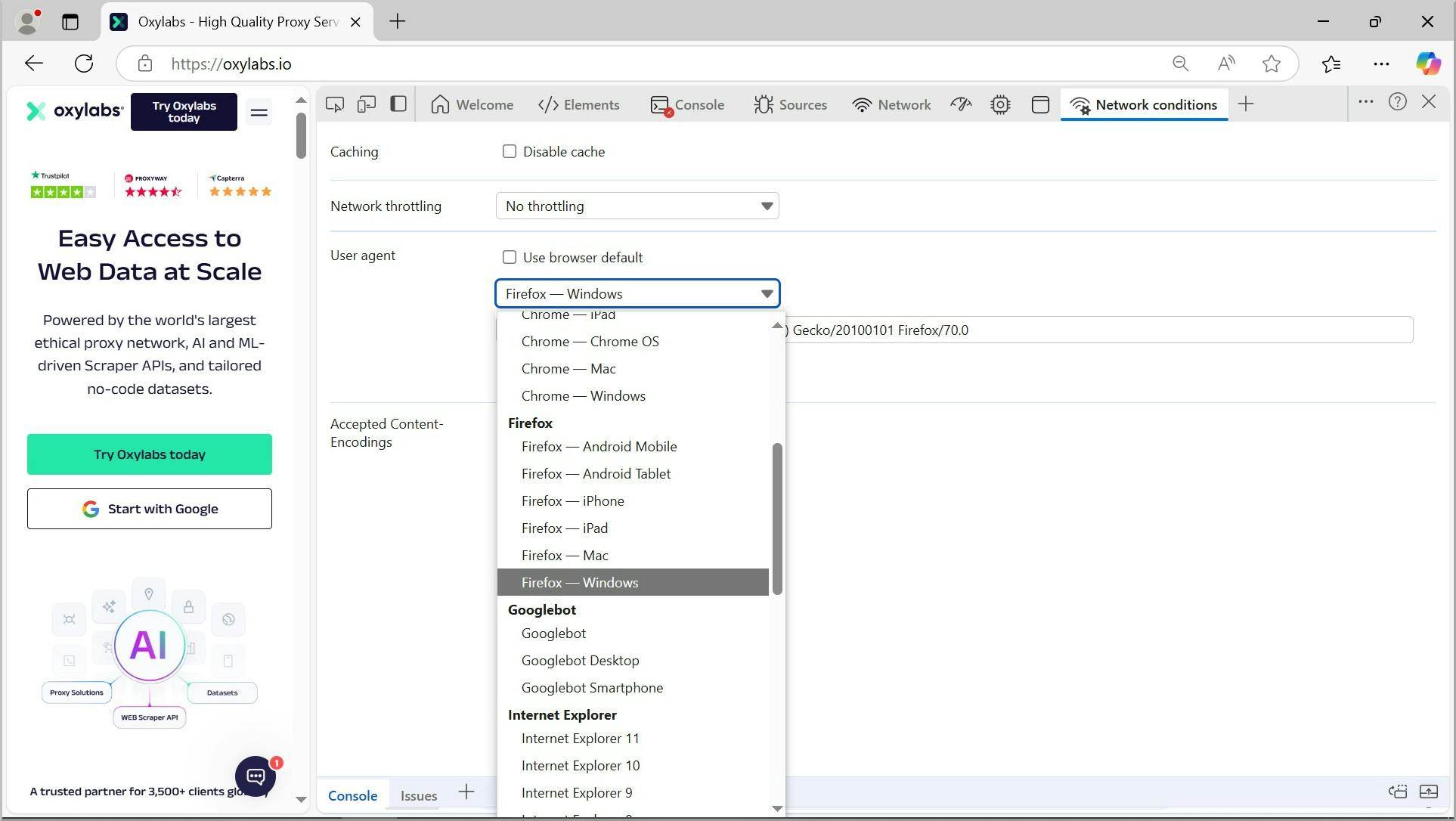Click Start with Google button
The width and height of the screenshot is (1456, 821).
pyautogui.click(x=150, y=509)
